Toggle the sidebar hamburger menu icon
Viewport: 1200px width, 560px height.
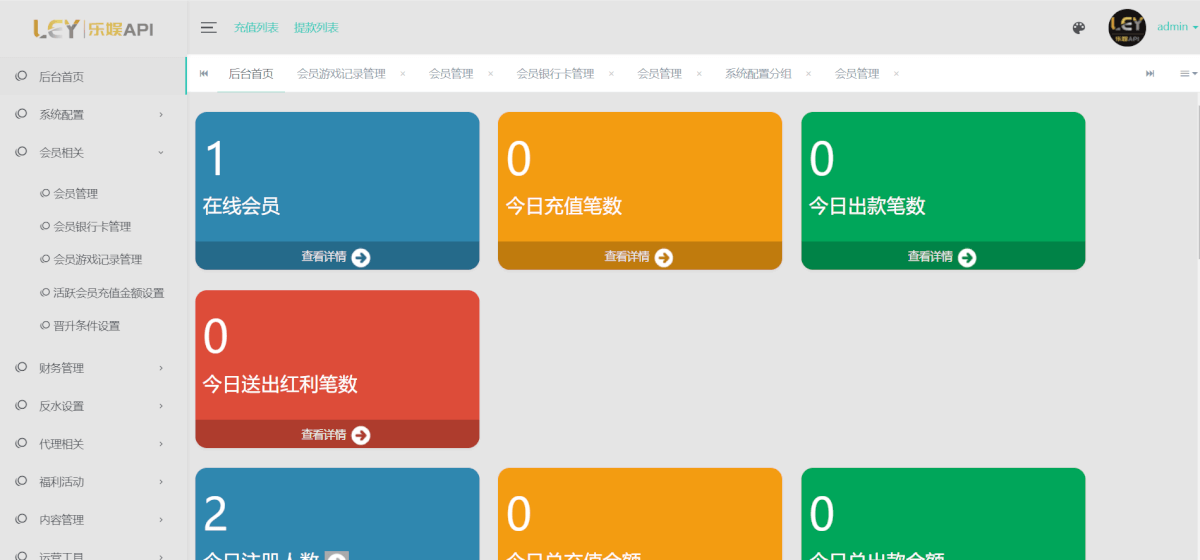(209, 28)
